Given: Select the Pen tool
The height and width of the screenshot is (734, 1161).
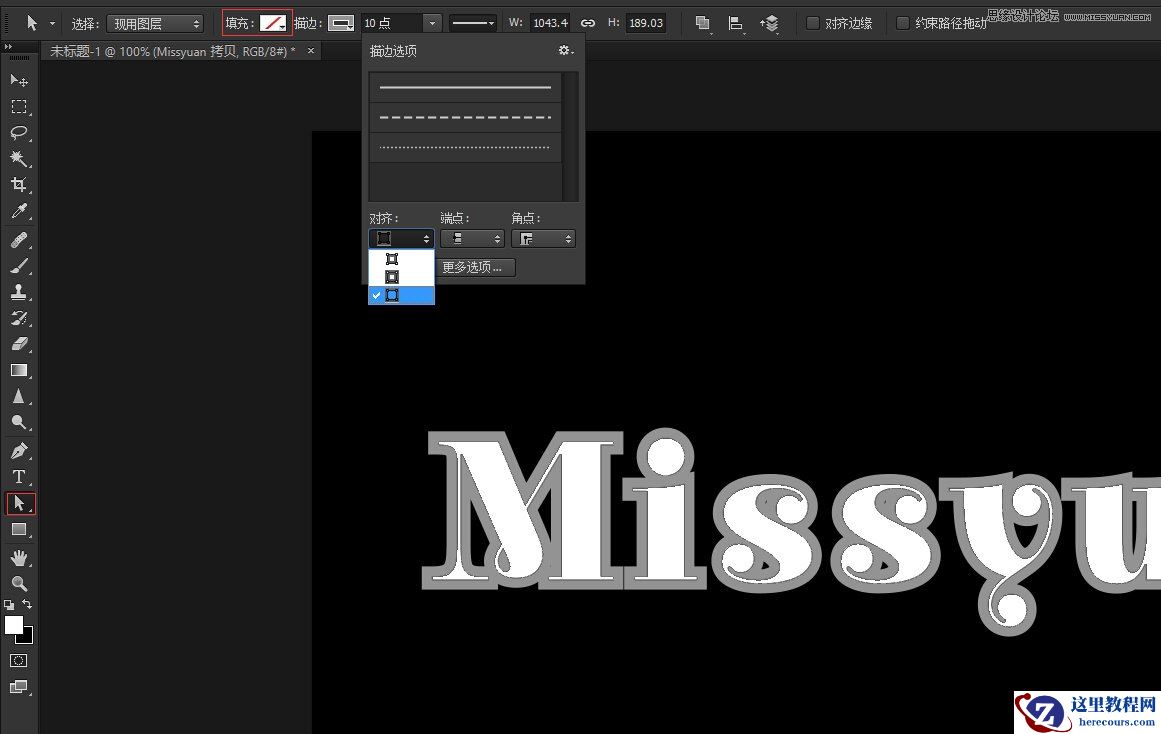Looking at the screenshot, I should tap(18, 450).
